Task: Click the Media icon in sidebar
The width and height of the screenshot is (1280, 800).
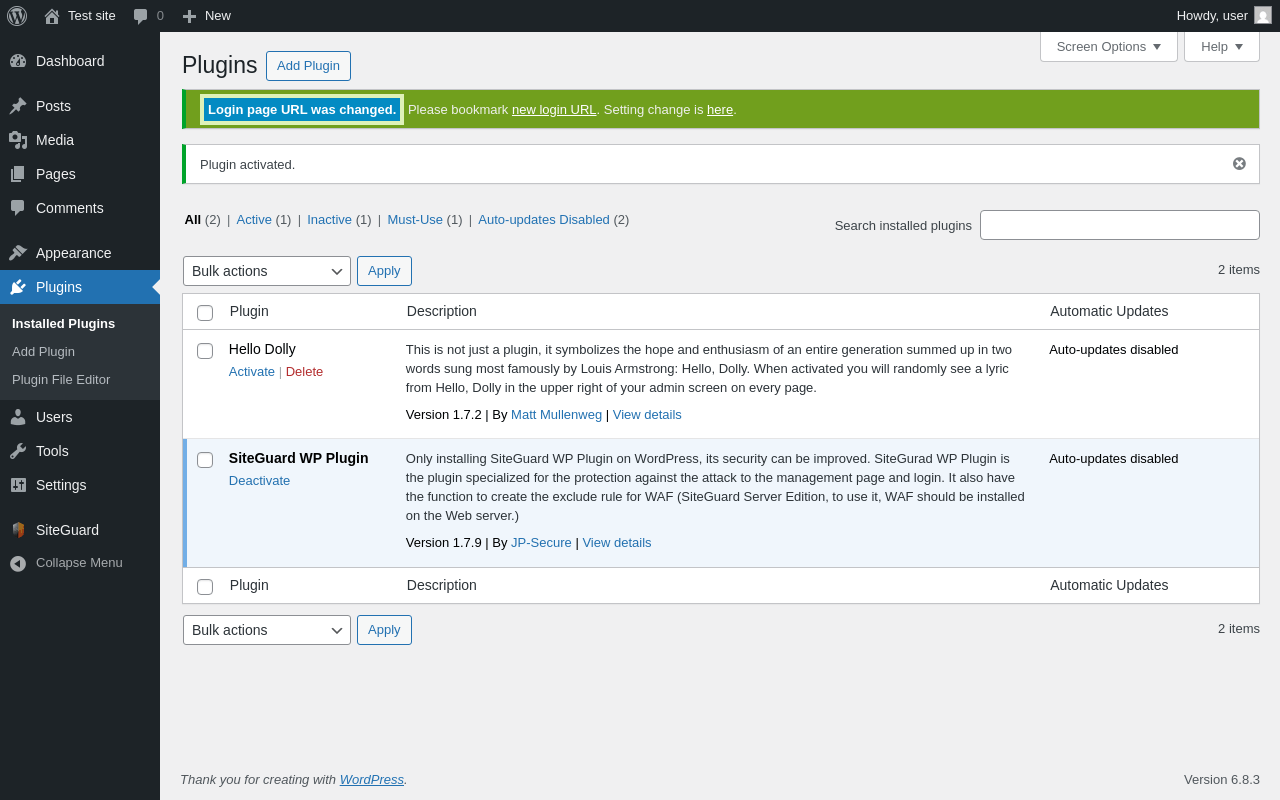Action: point(18,140)
